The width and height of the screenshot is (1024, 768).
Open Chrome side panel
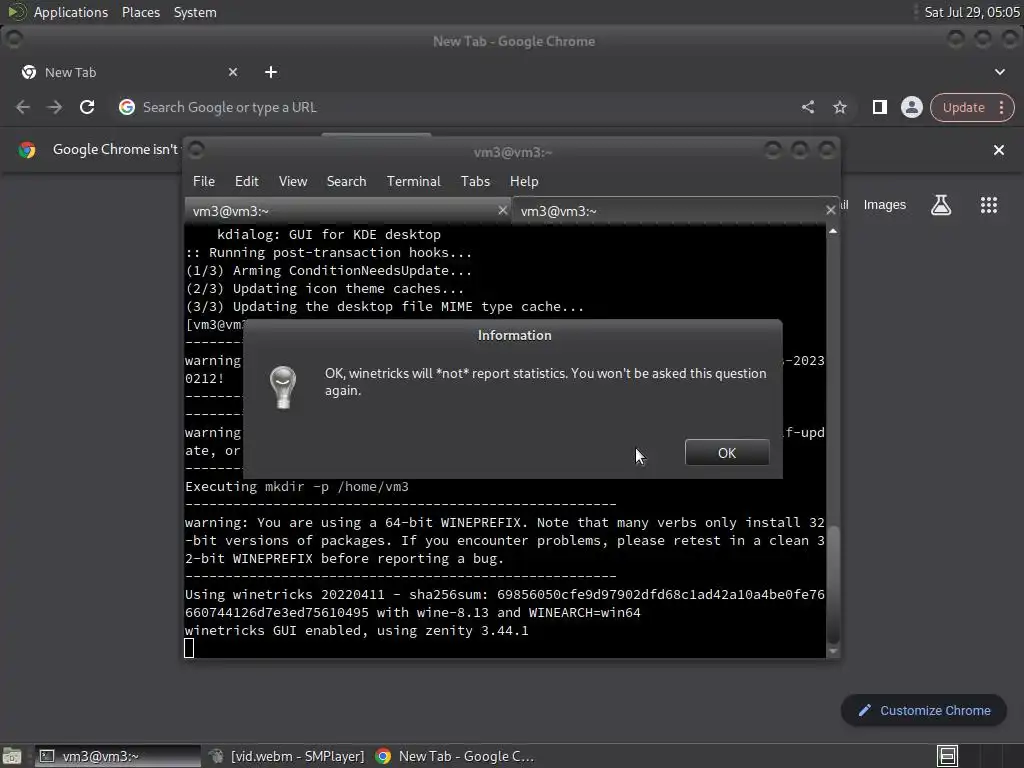pos(880,107)
